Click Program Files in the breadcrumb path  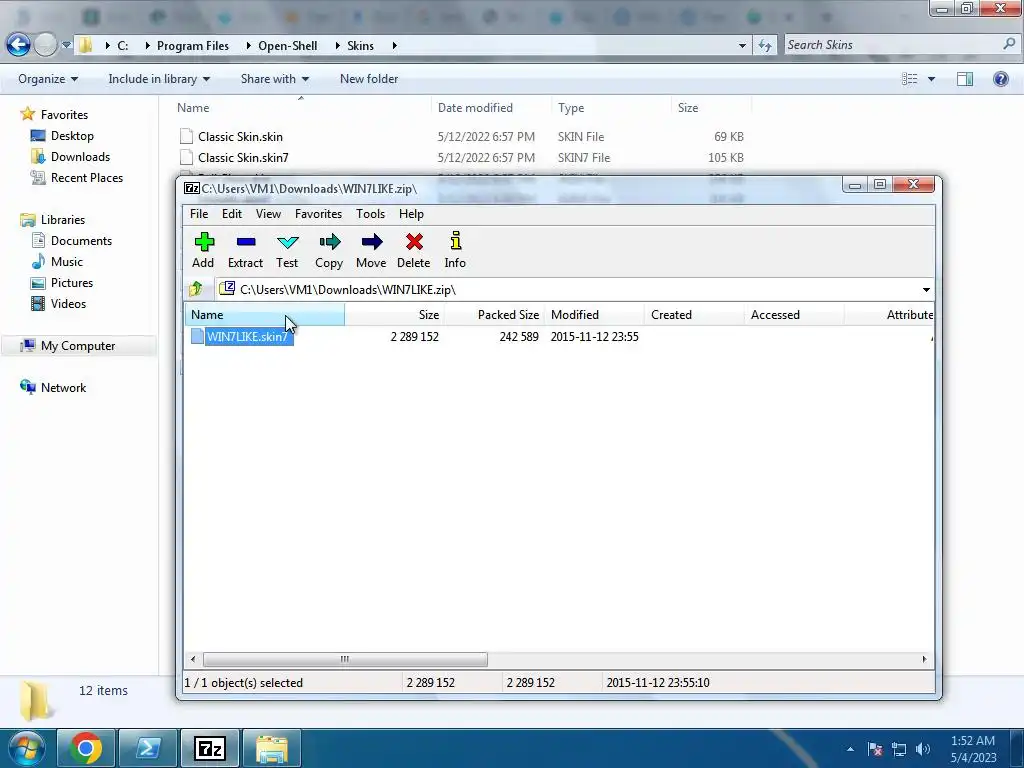coord(193,46)
